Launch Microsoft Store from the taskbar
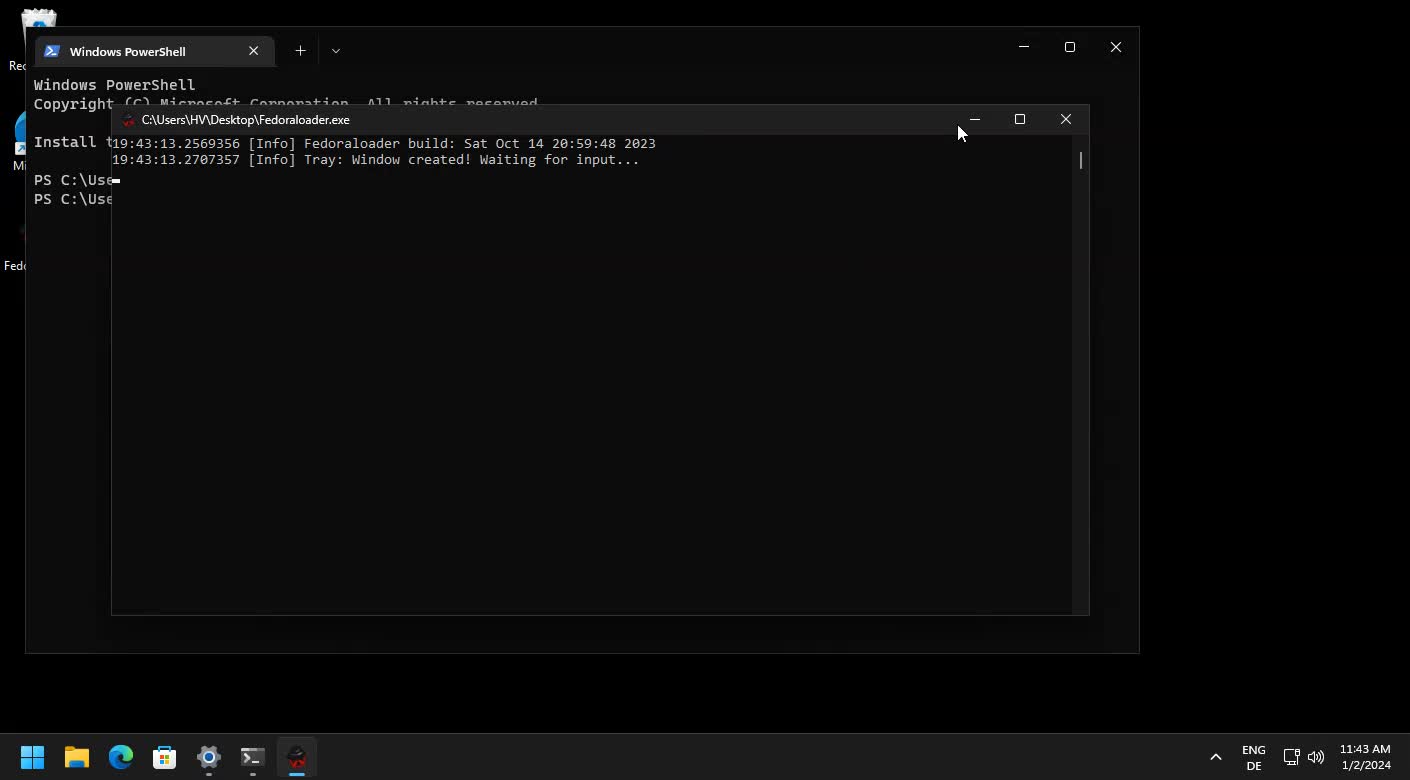The image size is (1410, 780). (164, 757)
